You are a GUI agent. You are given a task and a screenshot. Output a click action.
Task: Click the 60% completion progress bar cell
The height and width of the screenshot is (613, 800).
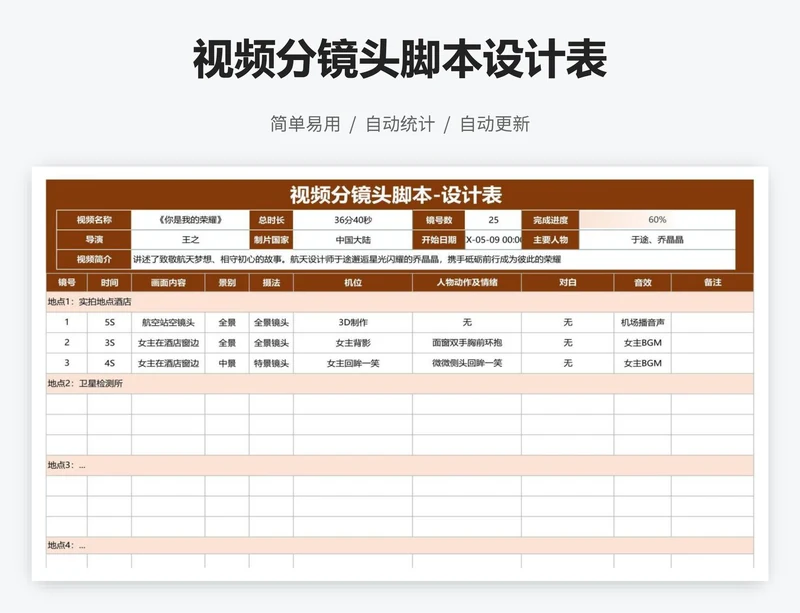(x=657, y=220)
